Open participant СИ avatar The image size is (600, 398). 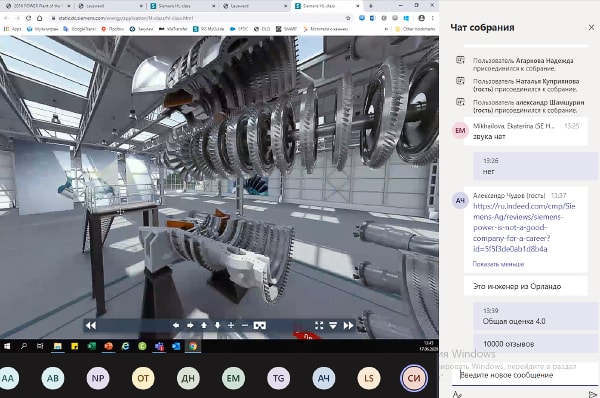(414, 378)
